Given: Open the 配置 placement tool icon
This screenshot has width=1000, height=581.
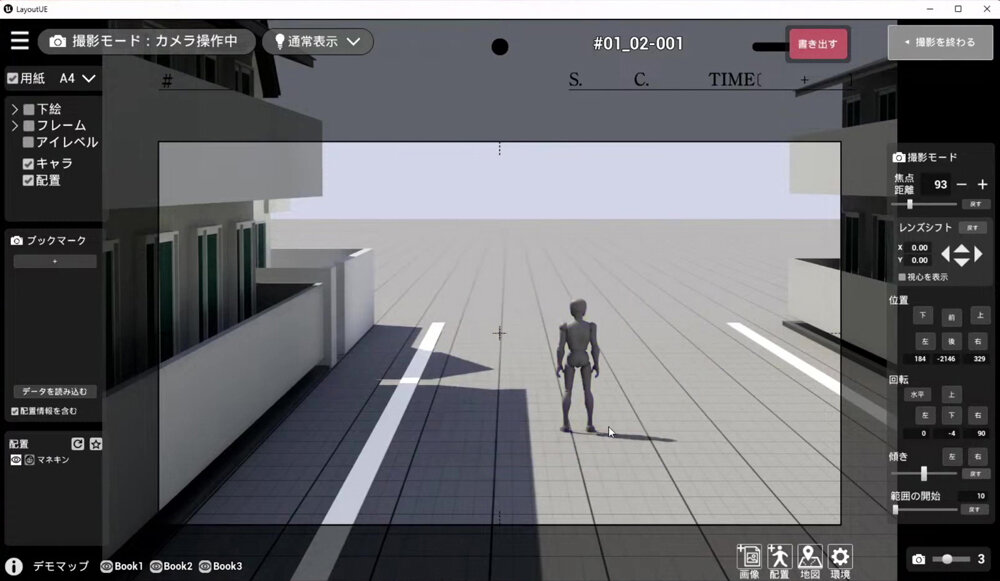Looking at the screenshot, I should click(x=779, y=561).
